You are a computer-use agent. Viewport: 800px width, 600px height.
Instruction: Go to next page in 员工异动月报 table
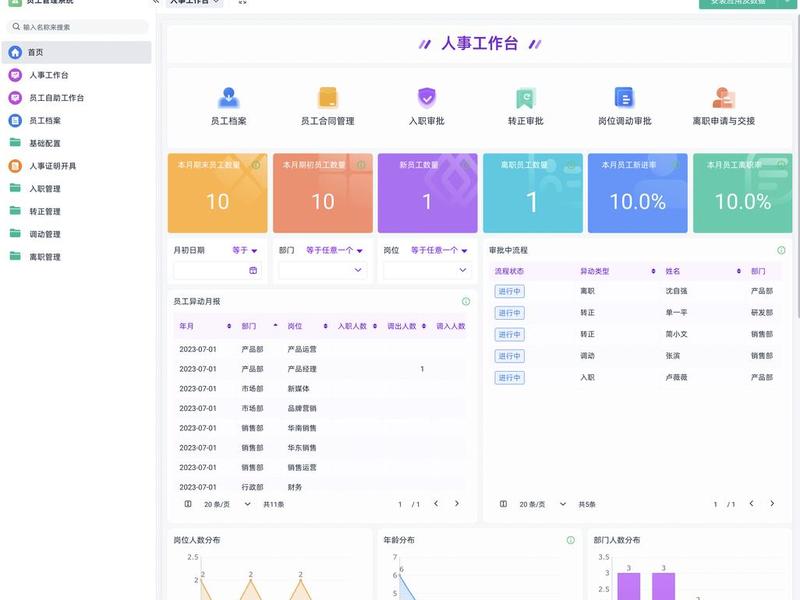click(457, 504)
